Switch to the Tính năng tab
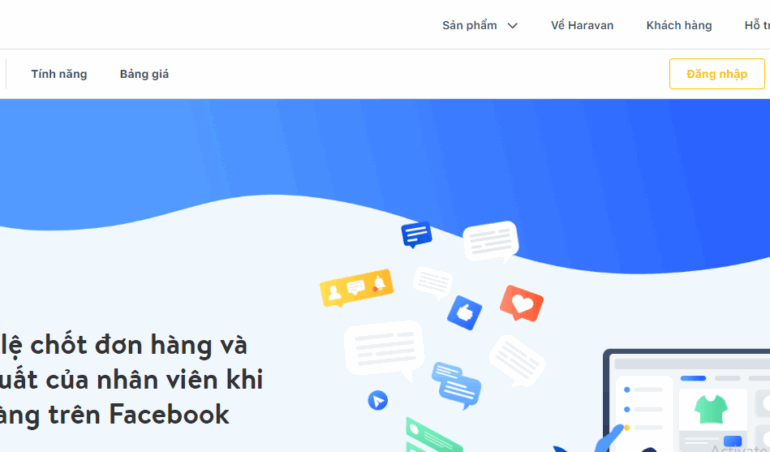The width and height of the screenshot is (770, 452). pyautogui.click(x=59, y=74)
